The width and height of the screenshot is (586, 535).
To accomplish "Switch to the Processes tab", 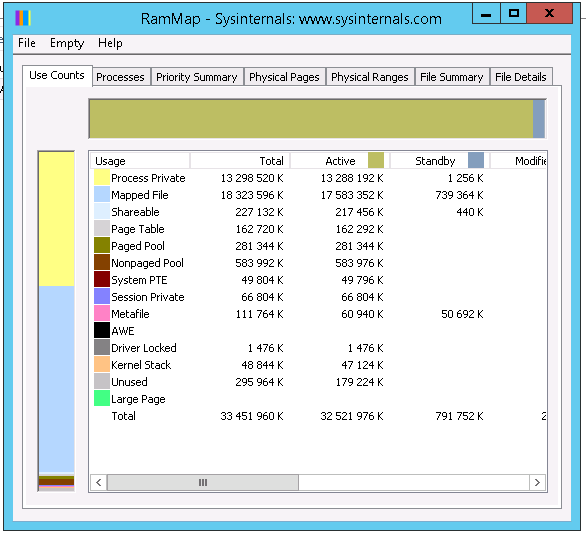I will tap(120, 77).
